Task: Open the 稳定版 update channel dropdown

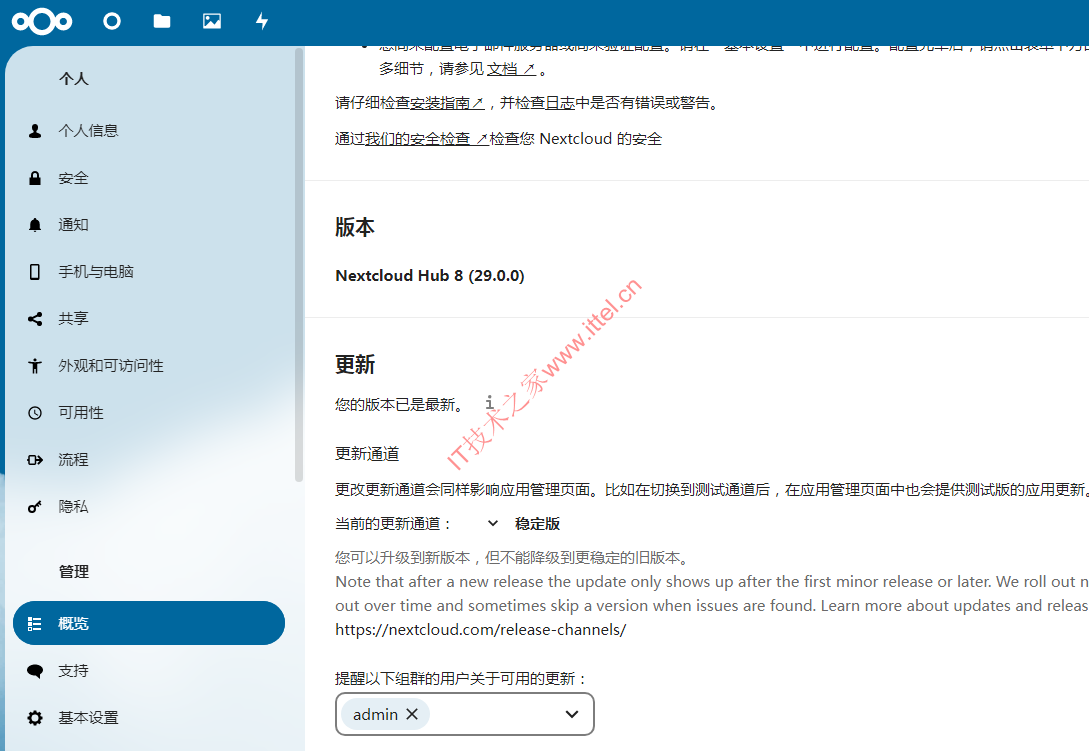Action: pos(524,523)
